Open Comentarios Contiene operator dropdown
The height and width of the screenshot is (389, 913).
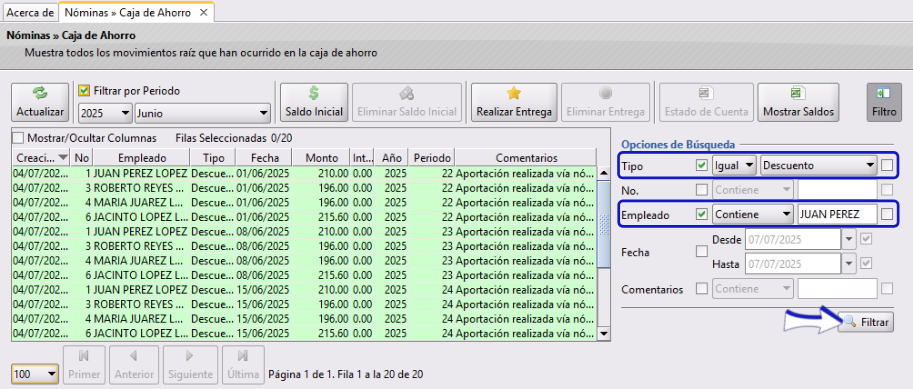[753, 289]
